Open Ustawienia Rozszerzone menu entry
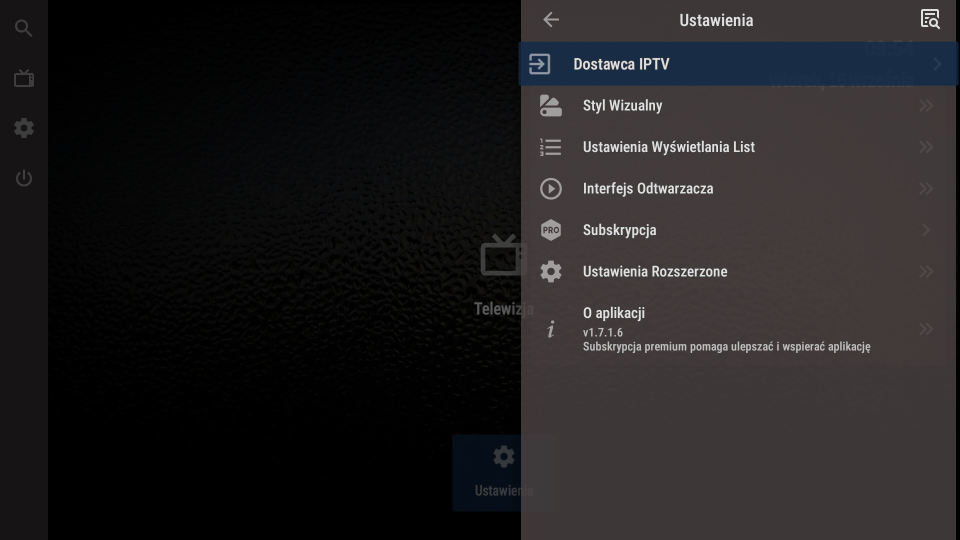960x540 pixels. [655, 272]
